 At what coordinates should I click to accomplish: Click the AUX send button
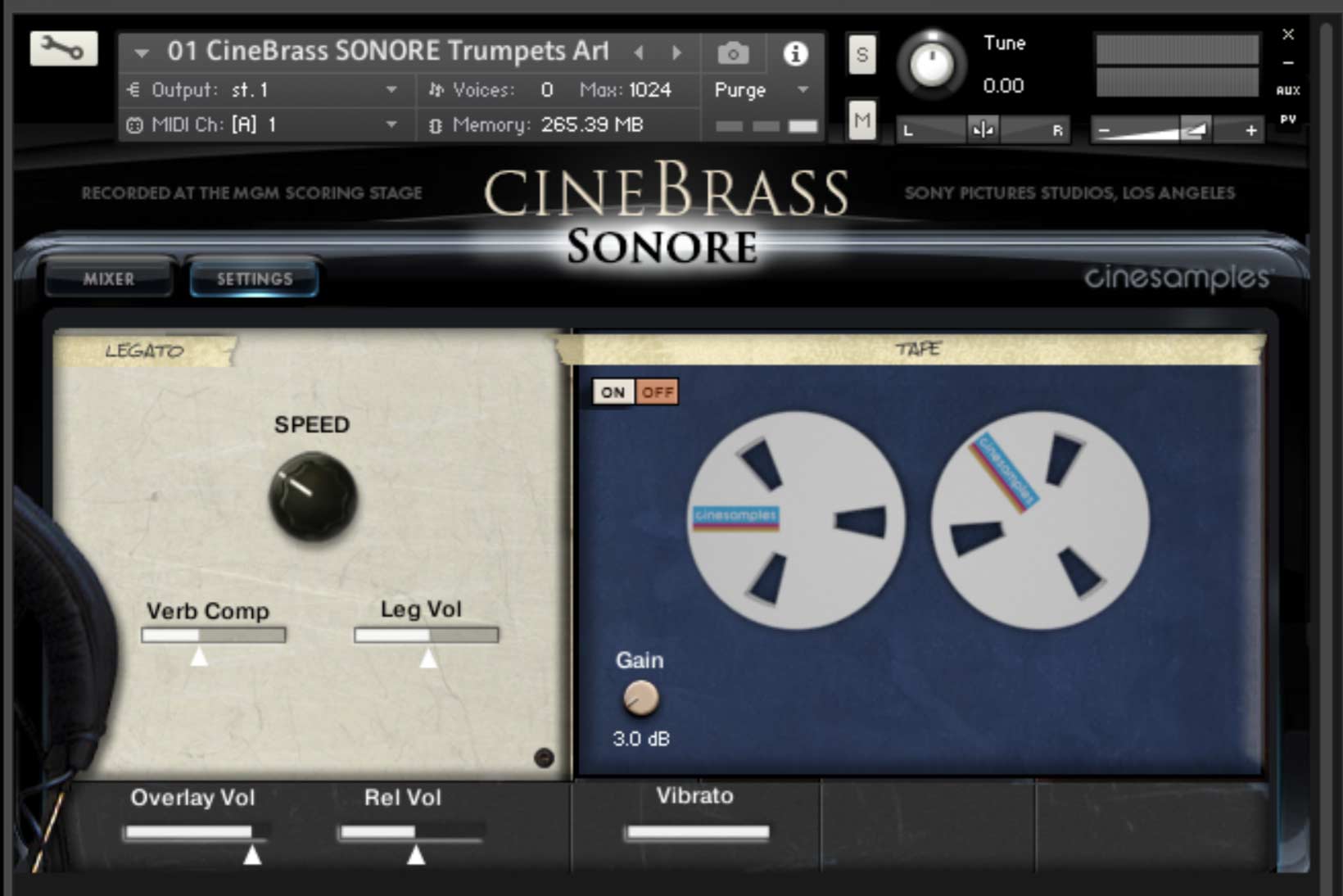1289,90
